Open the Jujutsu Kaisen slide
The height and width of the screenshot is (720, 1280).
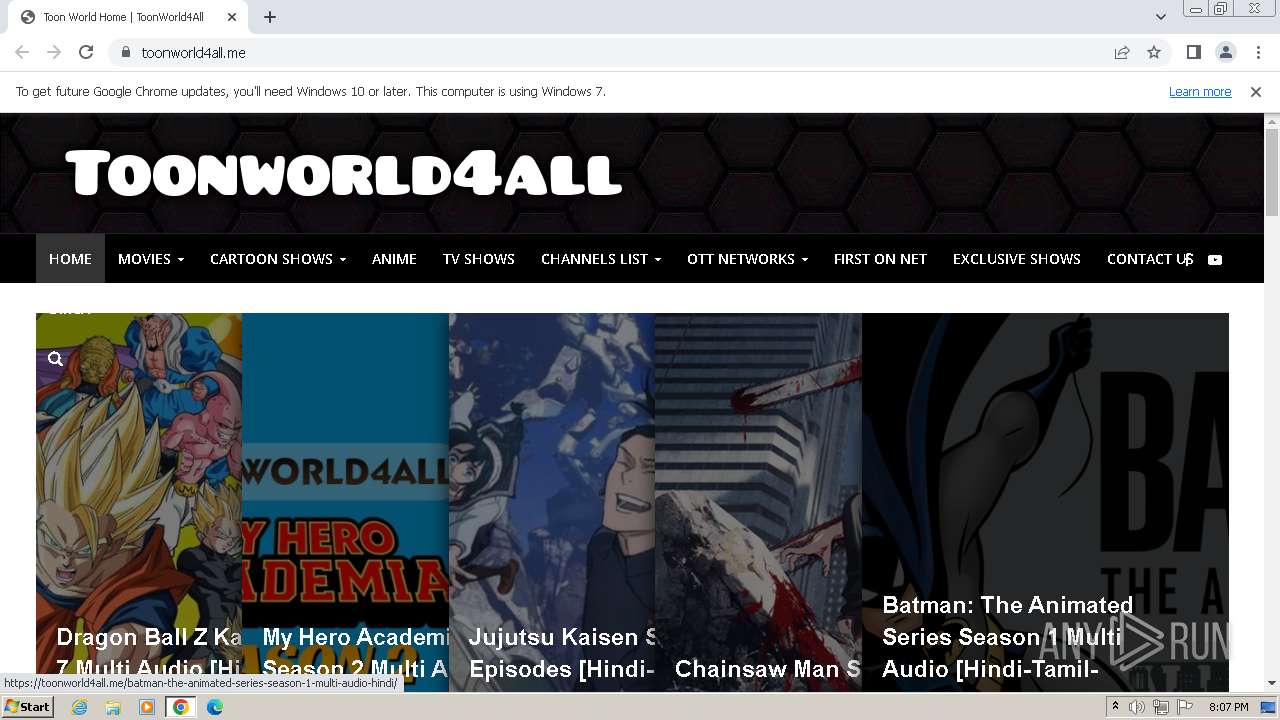[x=552, y=502]
